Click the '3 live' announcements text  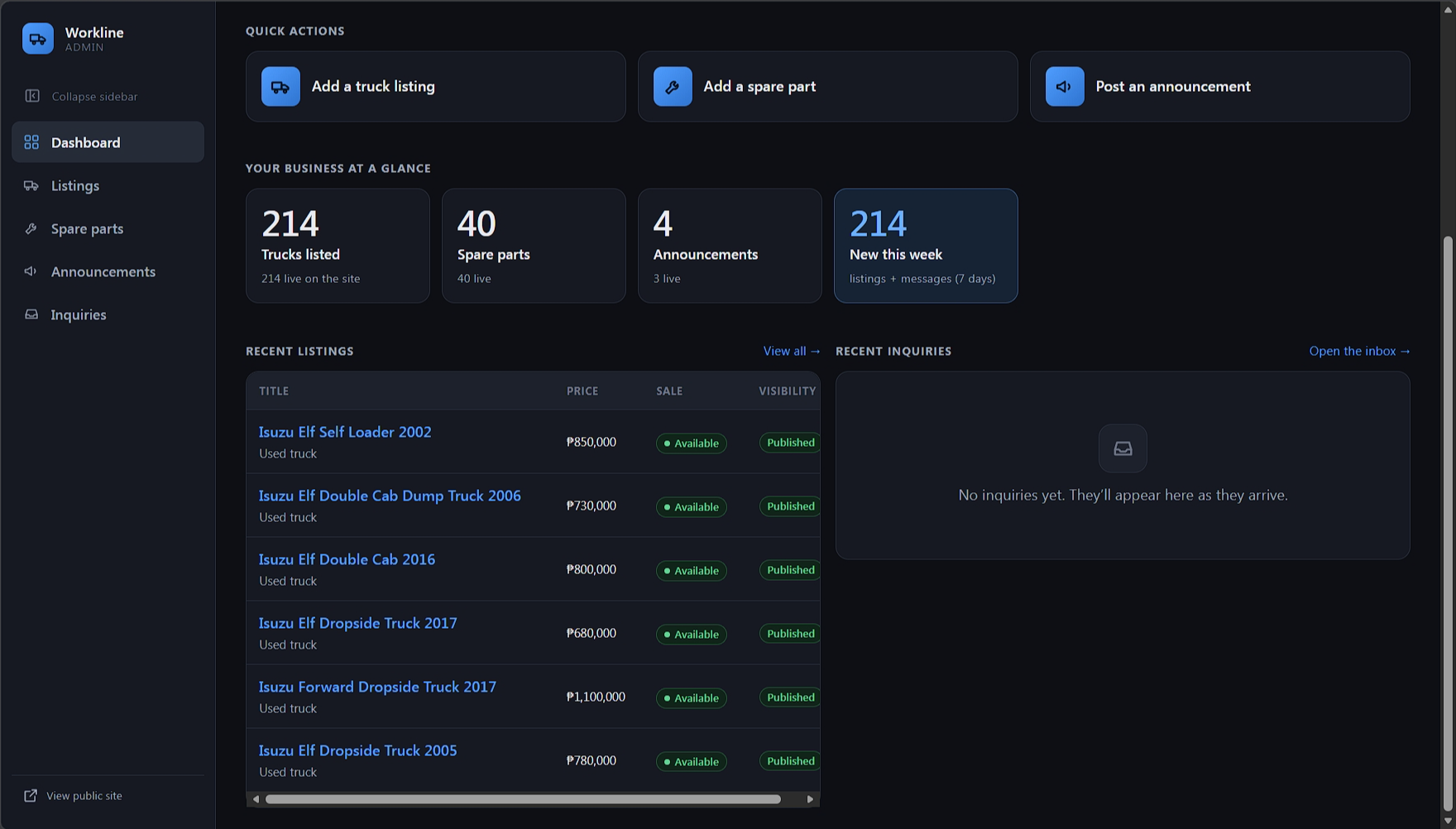tap(667, 279)
